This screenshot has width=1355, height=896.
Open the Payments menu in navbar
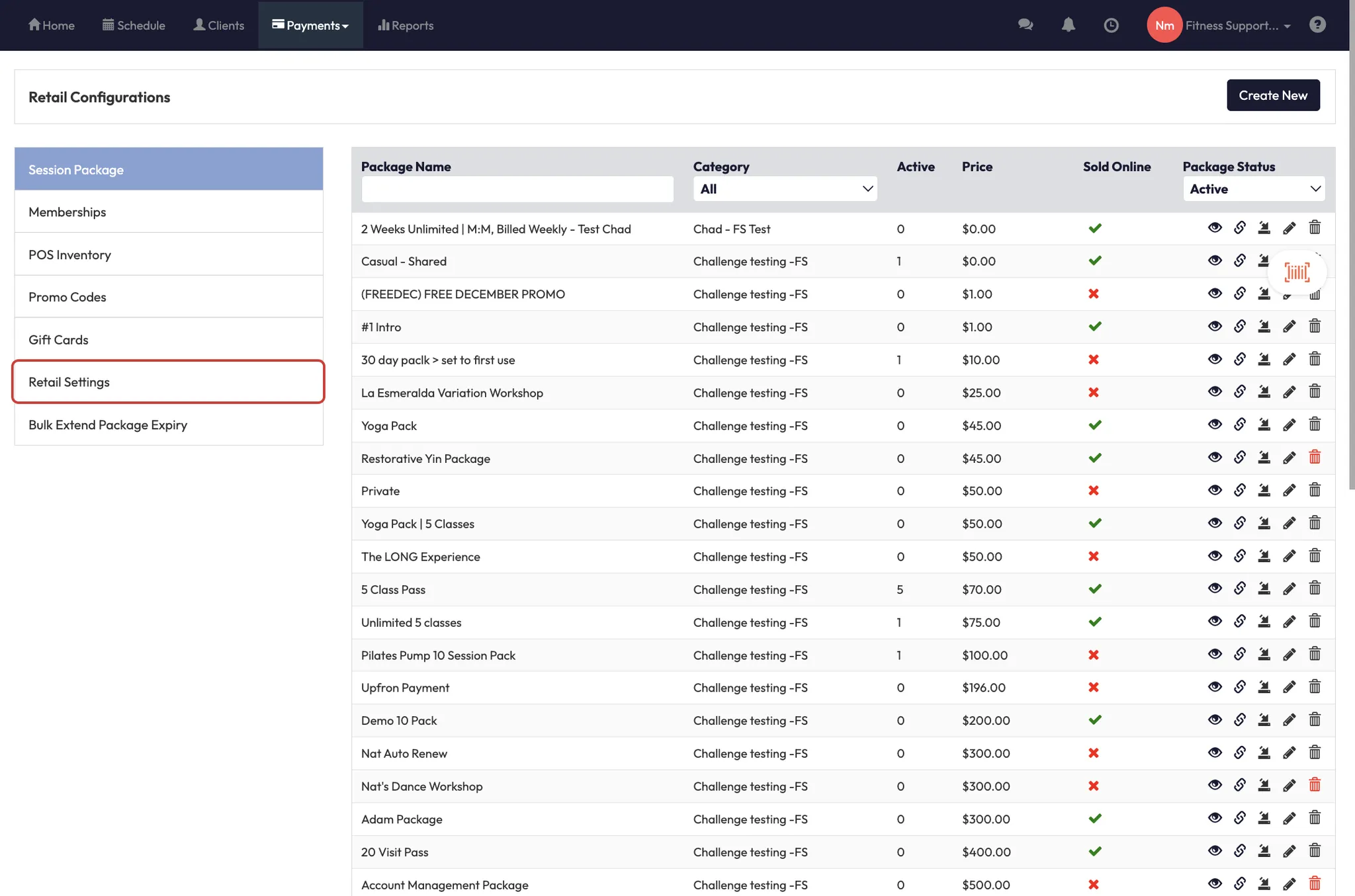point(310,26)
